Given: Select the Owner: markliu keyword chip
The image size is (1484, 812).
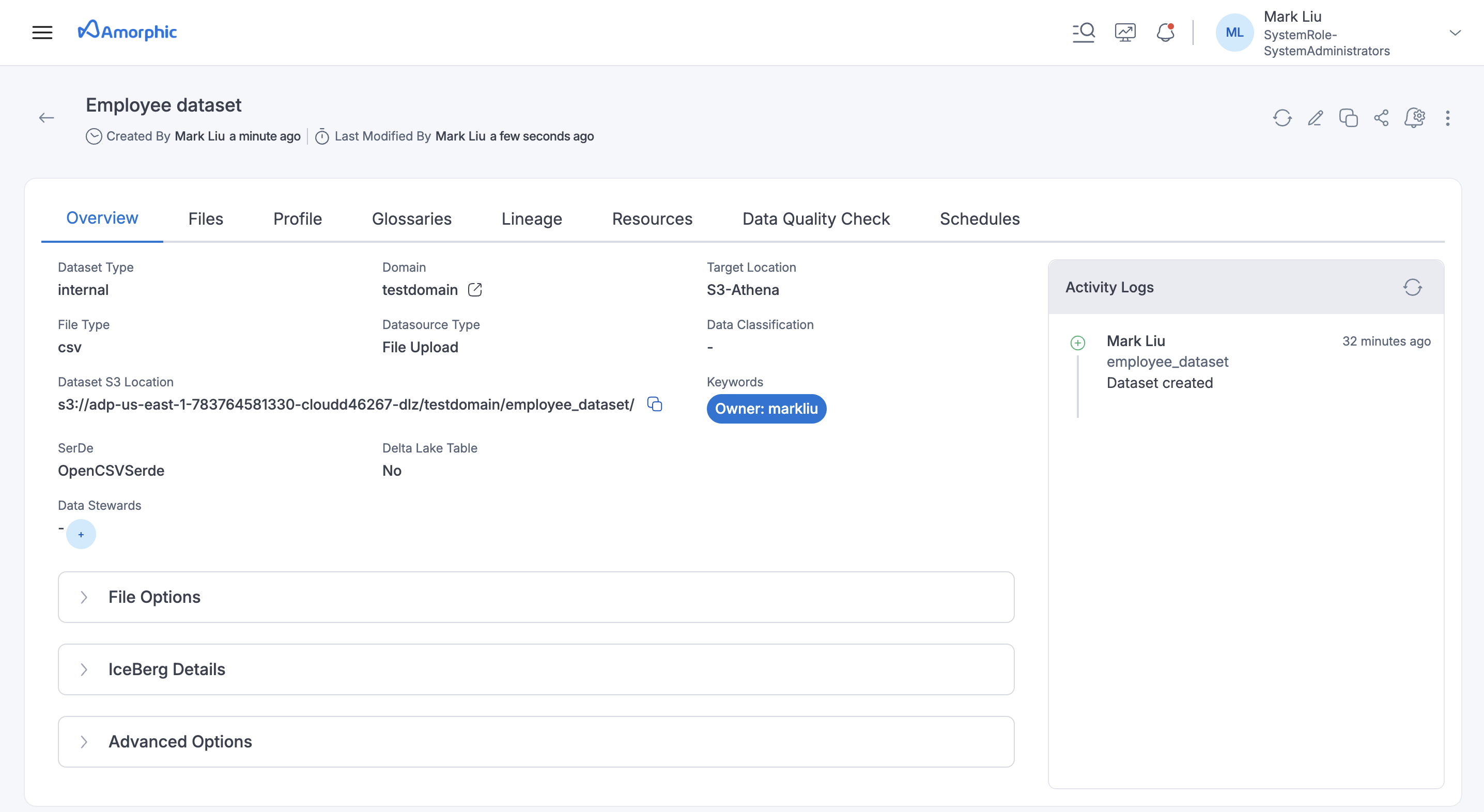Looking at the screenshot, I should point(766,409).
